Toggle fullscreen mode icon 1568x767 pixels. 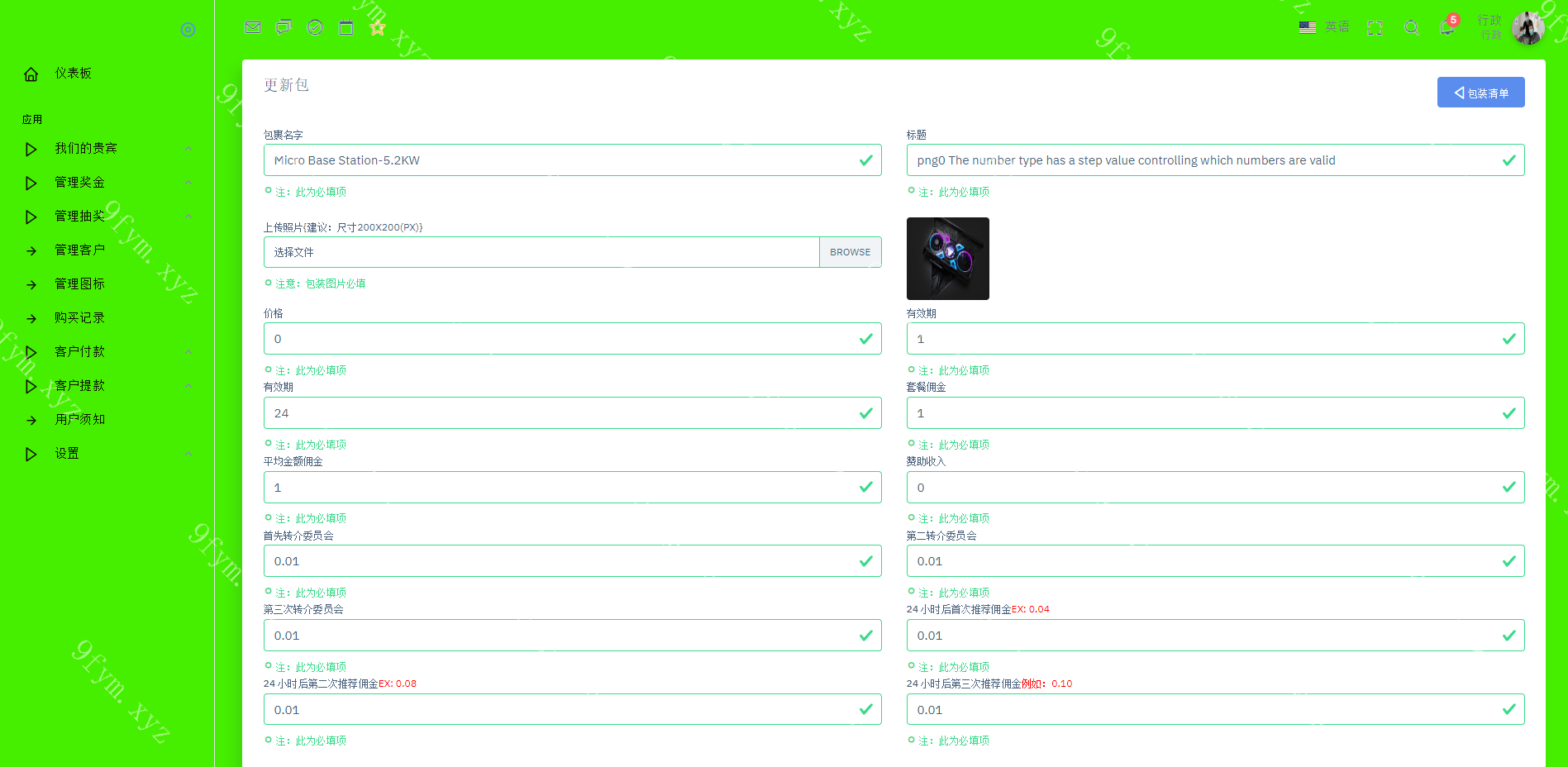1375,28
